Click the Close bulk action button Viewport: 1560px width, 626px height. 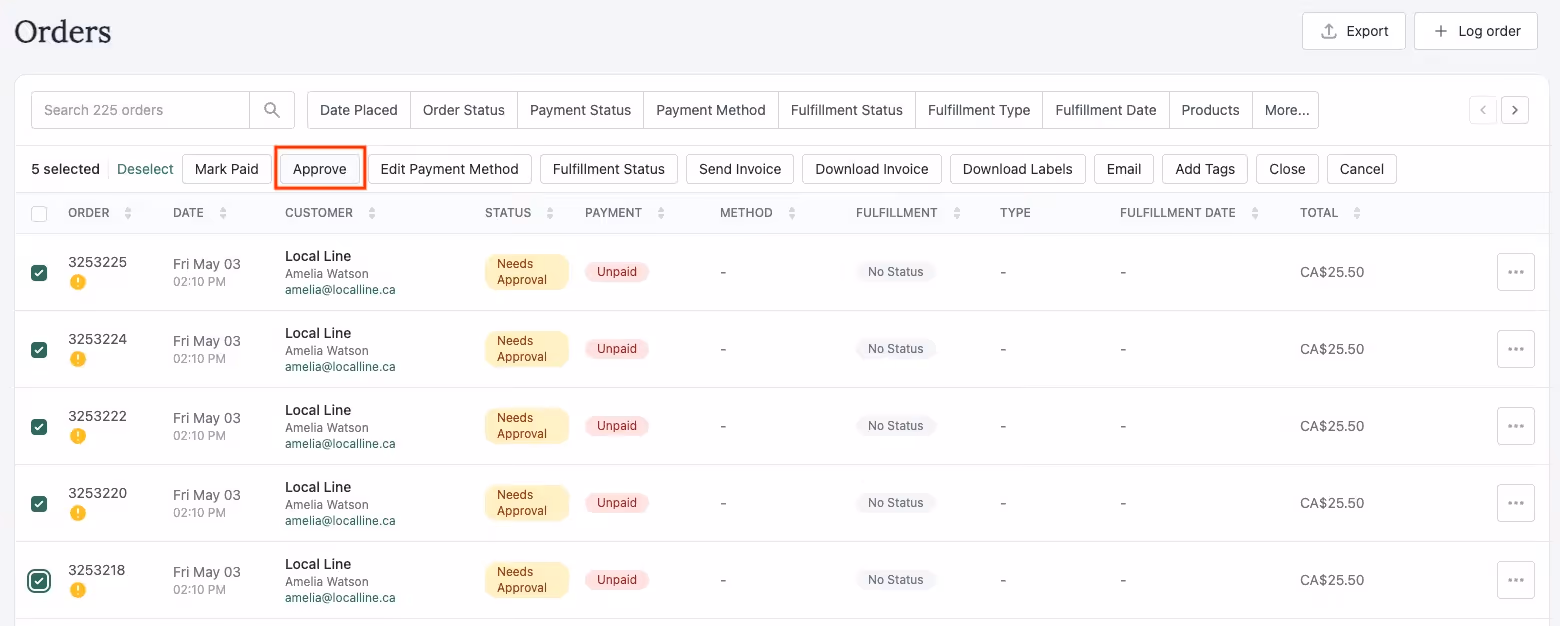click(x=1287, y=169)
